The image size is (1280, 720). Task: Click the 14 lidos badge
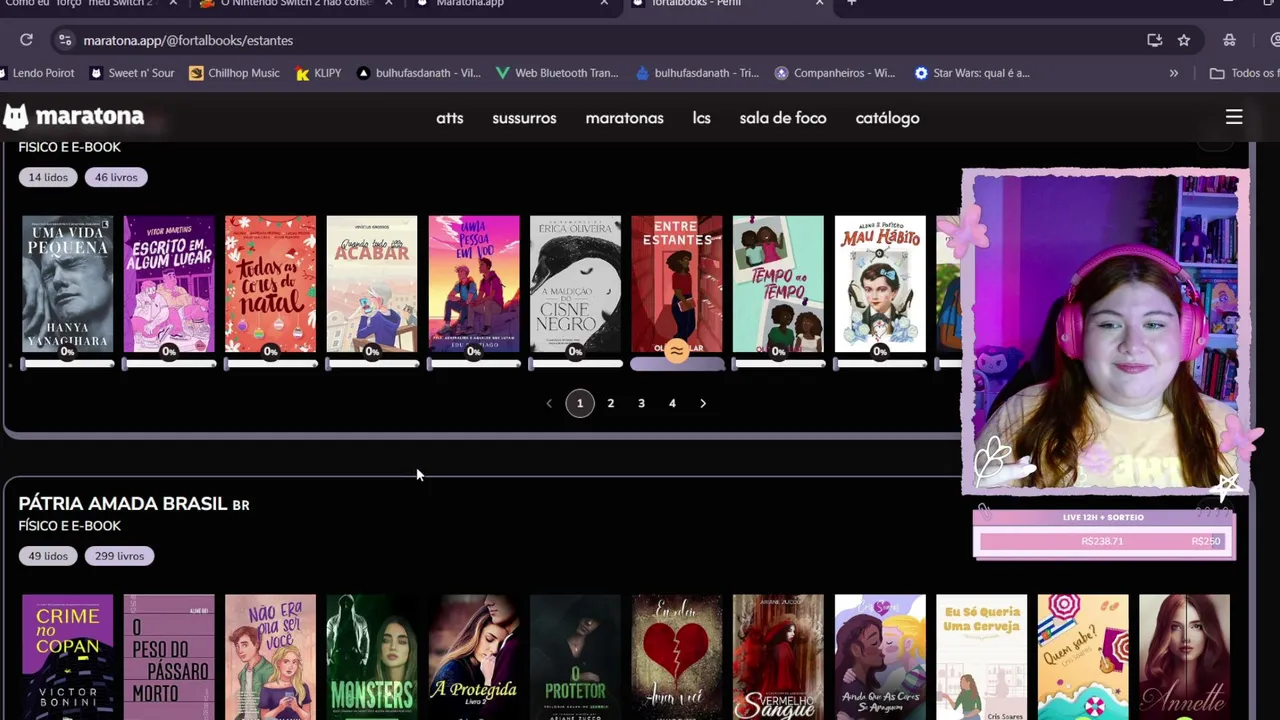(x=48, y=177)
